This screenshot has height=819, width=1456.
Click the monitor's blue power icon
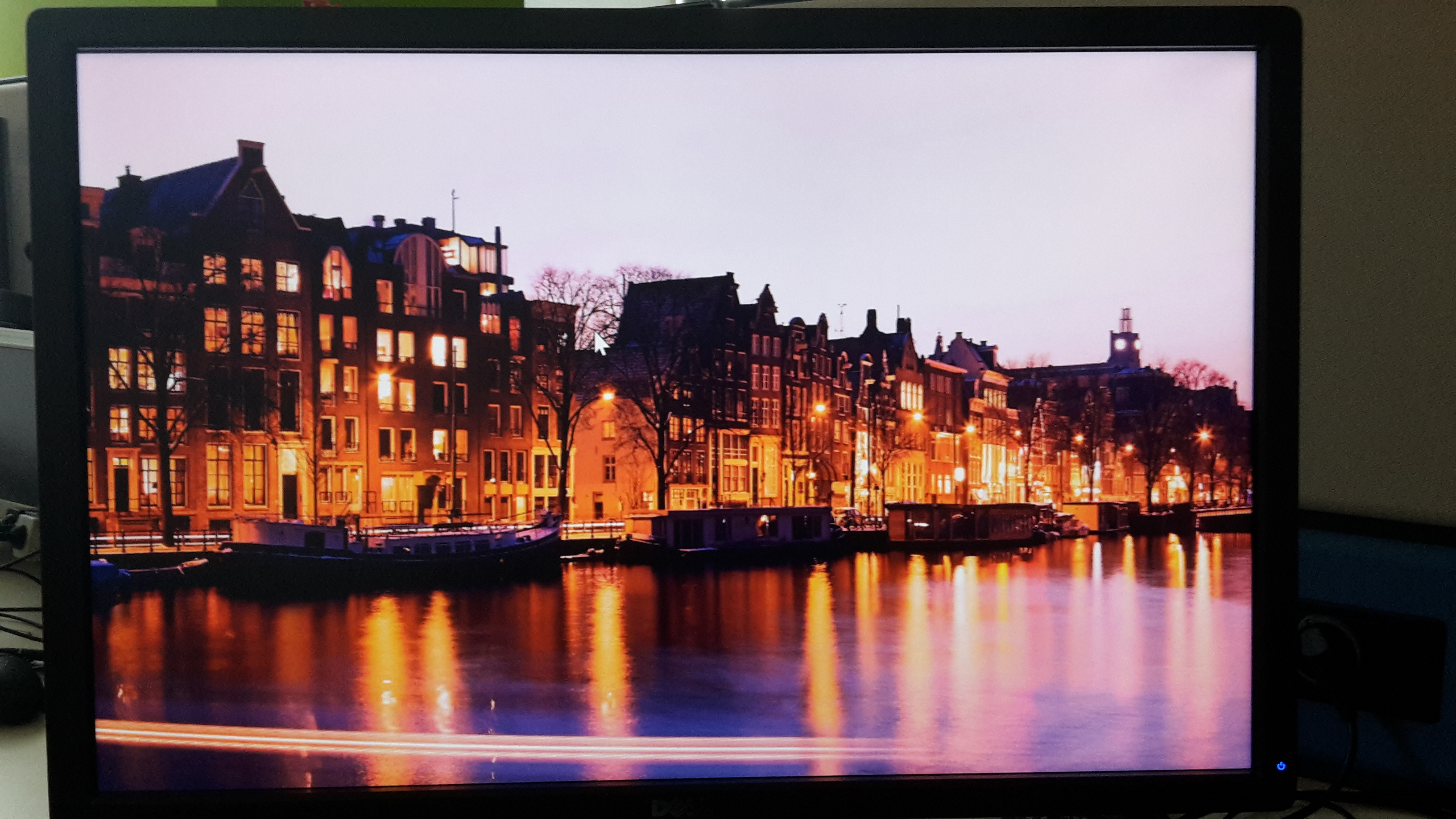(1281, 766)
